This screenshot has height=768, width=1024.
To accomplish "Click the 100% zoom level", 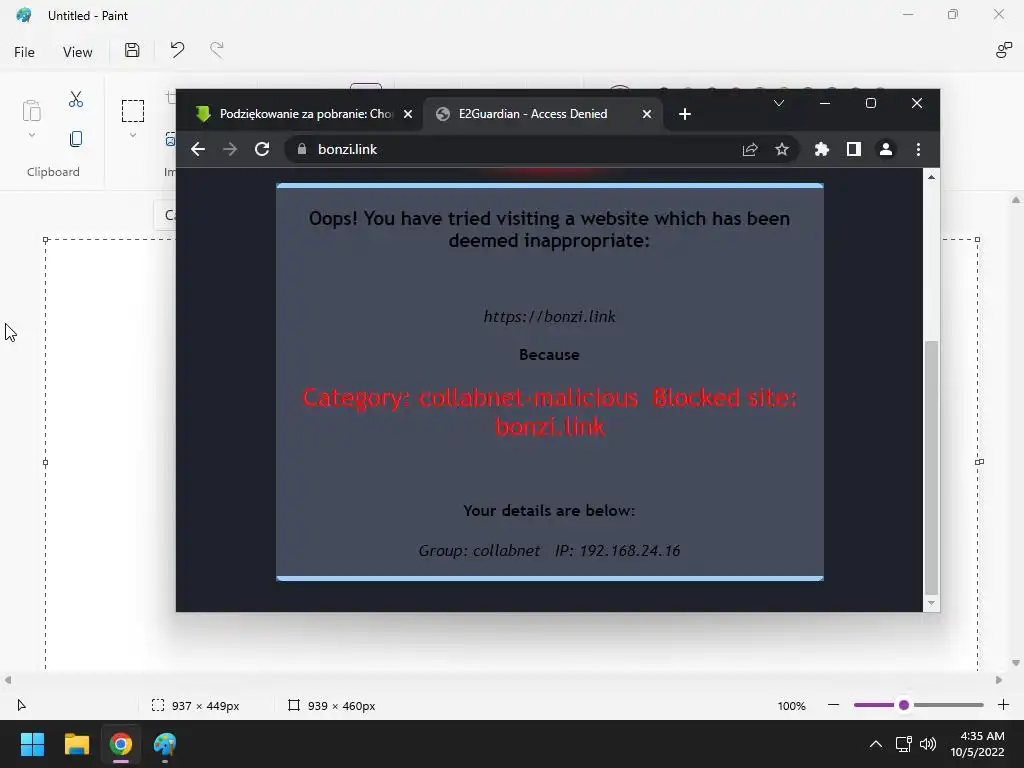I will coord(792,706).
